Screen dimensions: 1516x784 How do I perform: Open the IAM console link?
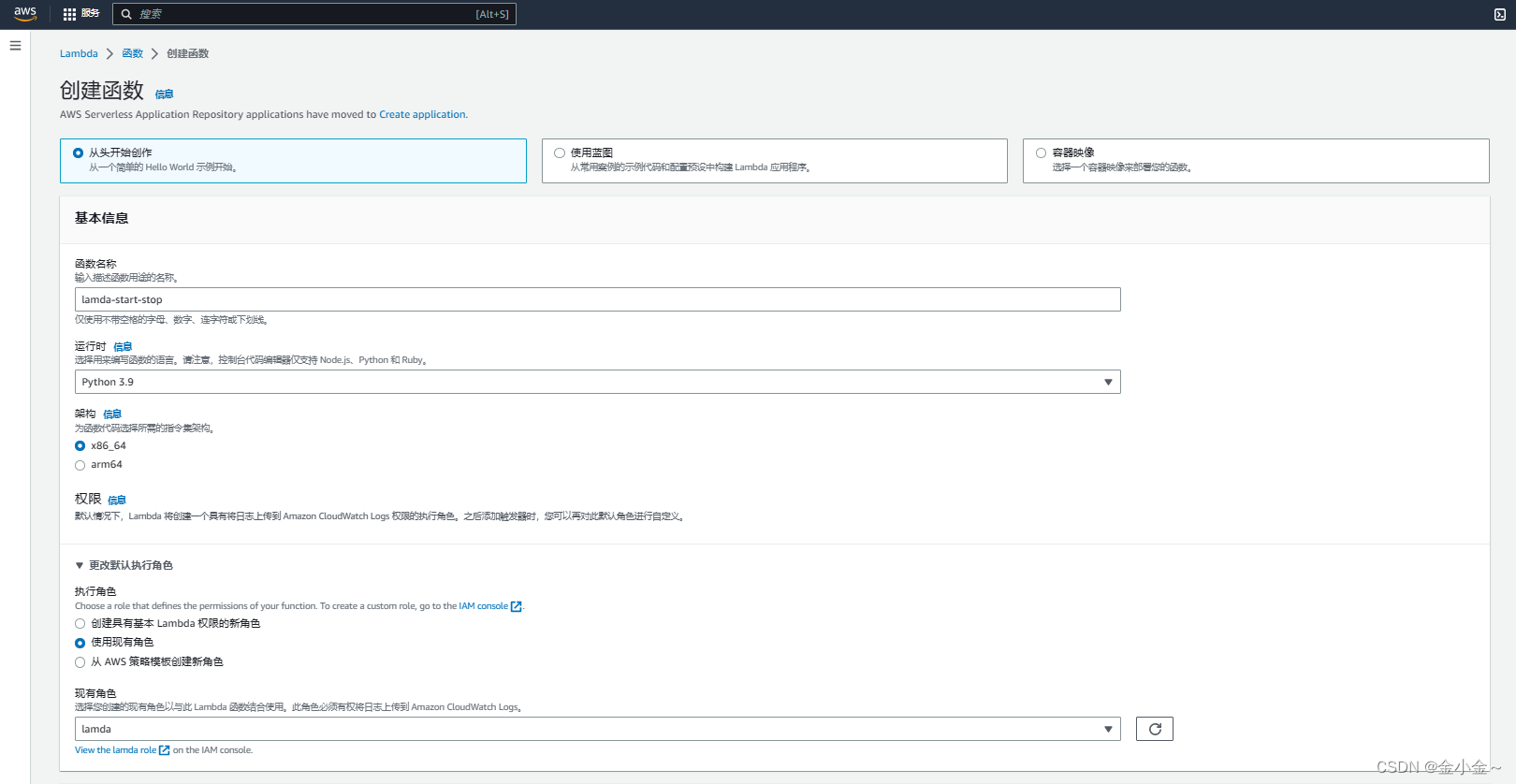483,606
